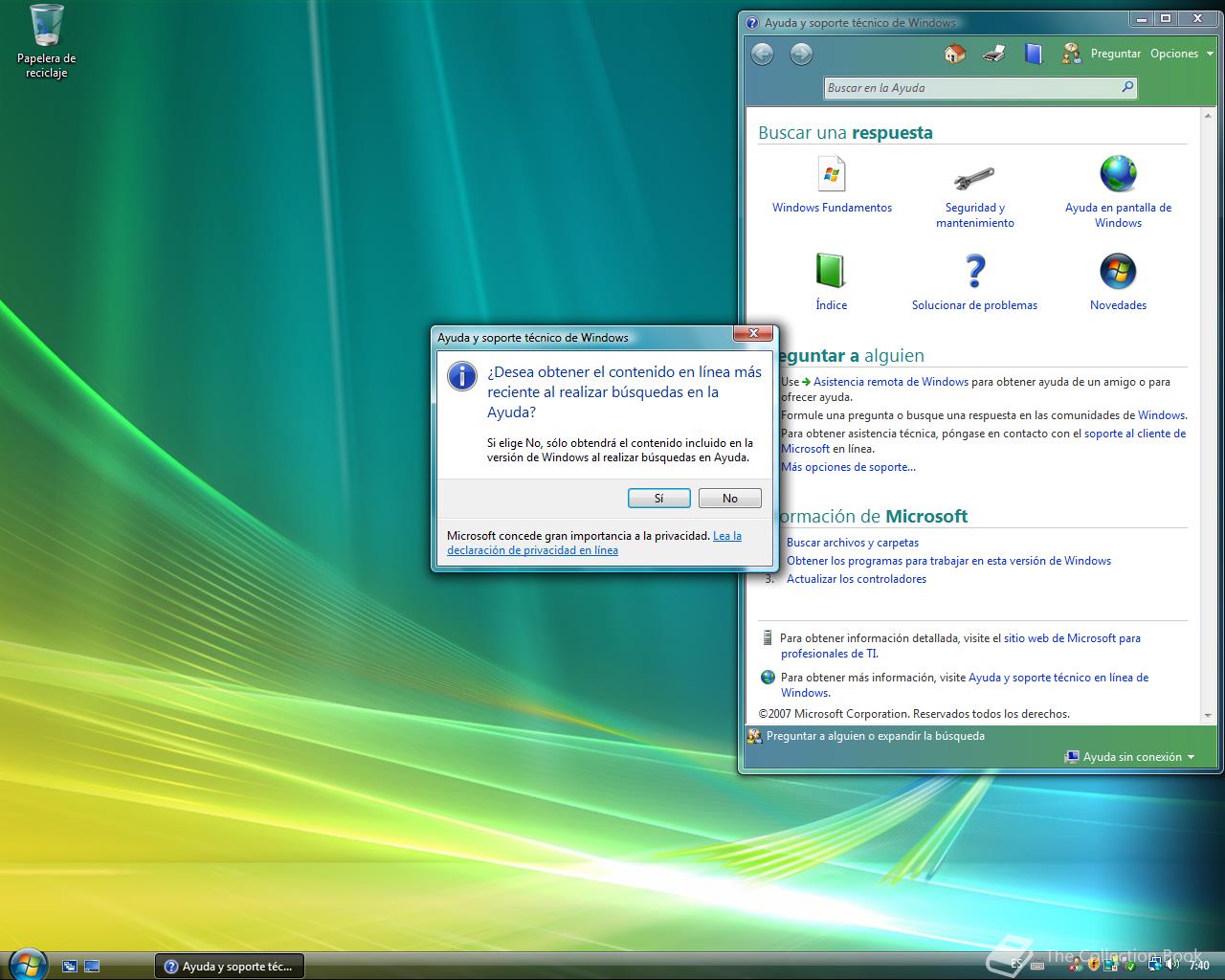The width and height of the screenshot is (1225, 980).
Task: Open the Browse Help book icon
Action: [x=1033, y=54]
